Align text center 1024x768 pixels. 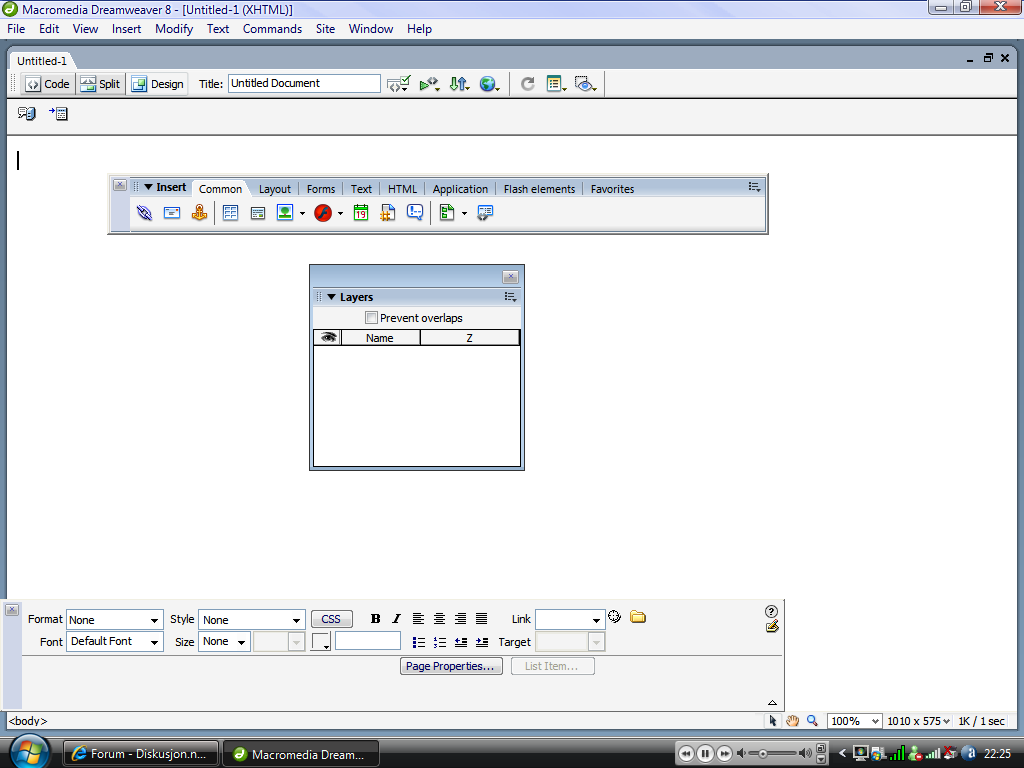[x=440, y=618]
